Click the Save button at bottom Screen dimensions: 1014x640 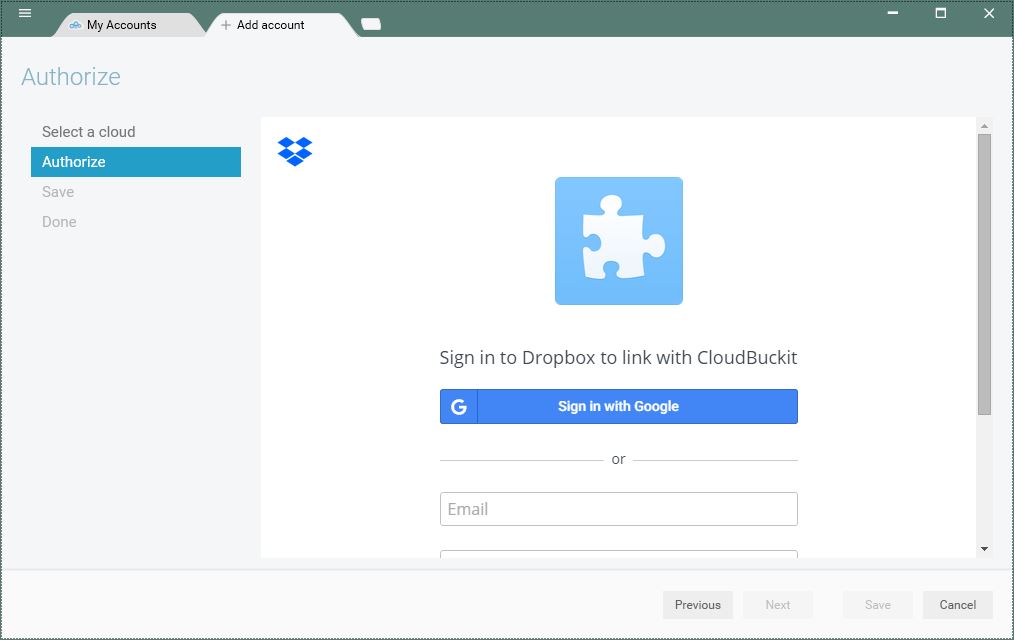point(878,604)
